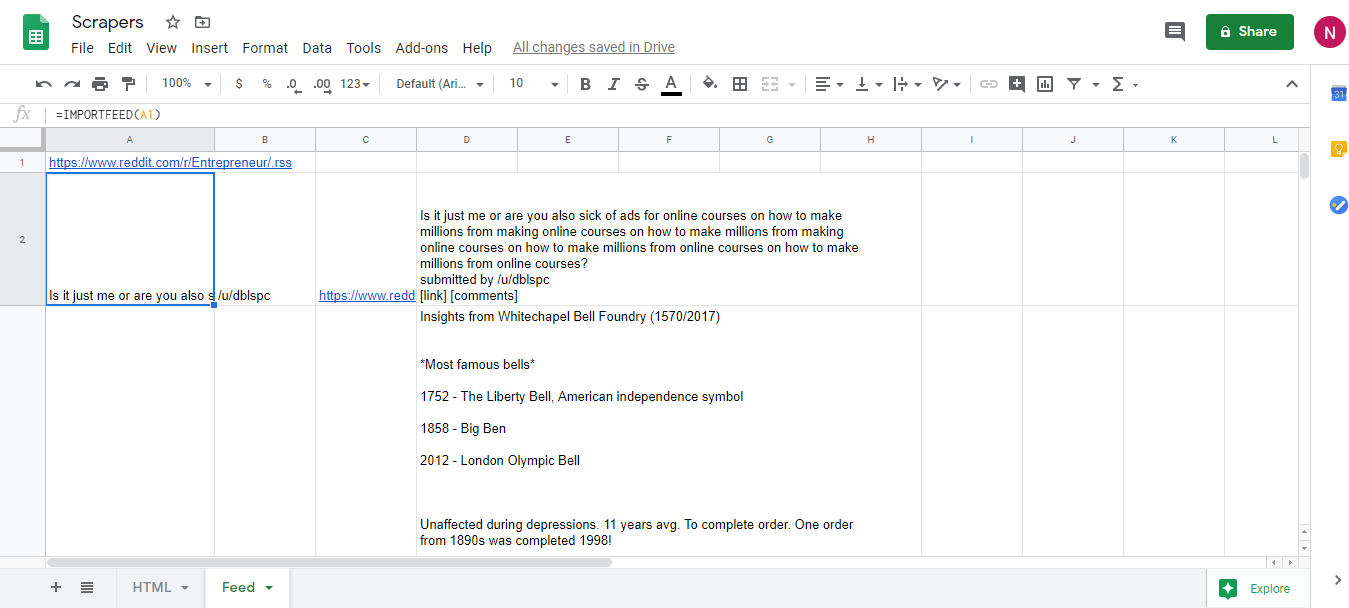This screenshot has width=1349, height=608.
Task: Open the Calendar side panel icon
Action: tap(1338, 94)
